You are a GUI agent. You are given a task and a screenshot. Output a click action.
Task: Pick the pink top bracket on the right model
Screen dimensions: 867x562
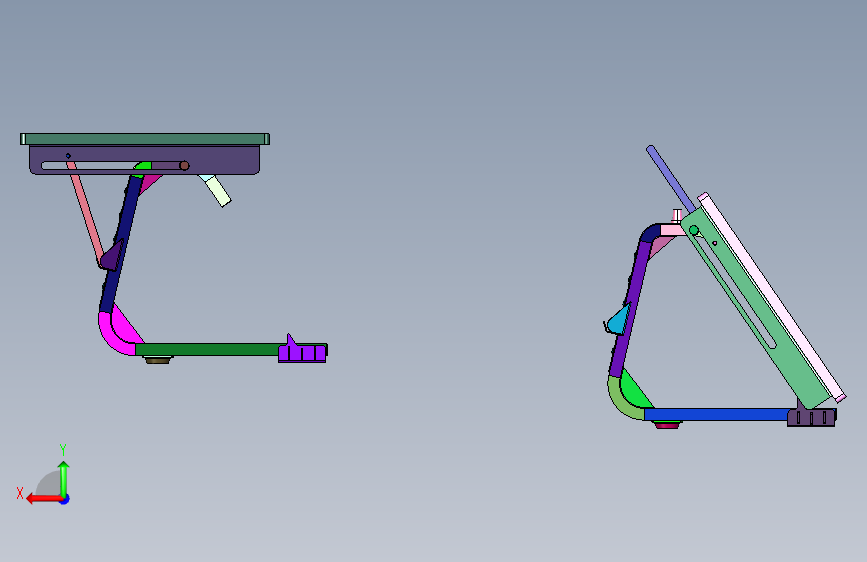673,230
